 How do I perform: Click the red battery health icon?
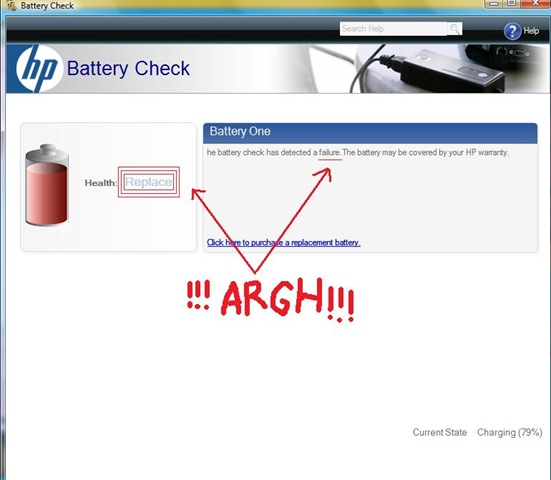[46, 185]
